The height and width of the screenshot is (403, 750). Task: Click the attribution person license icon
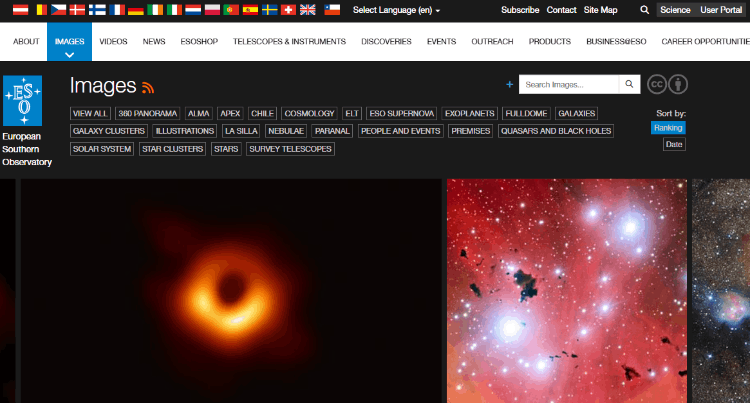point(678,85)
